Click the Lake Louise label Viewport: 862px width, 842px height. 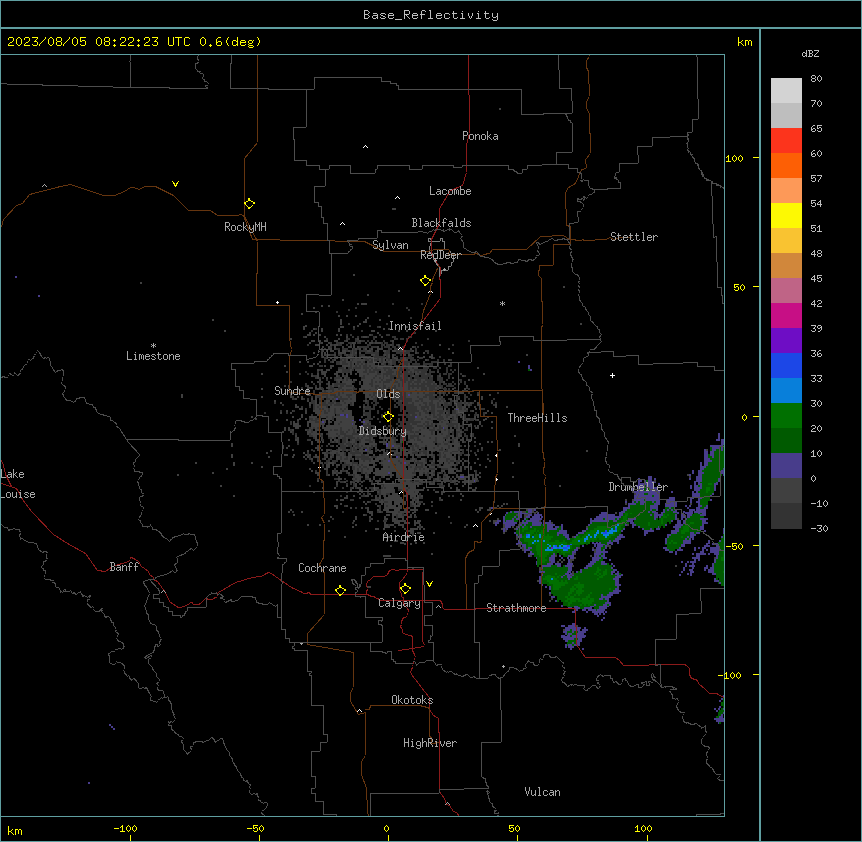pyautogui.click(x=18, y=484)
